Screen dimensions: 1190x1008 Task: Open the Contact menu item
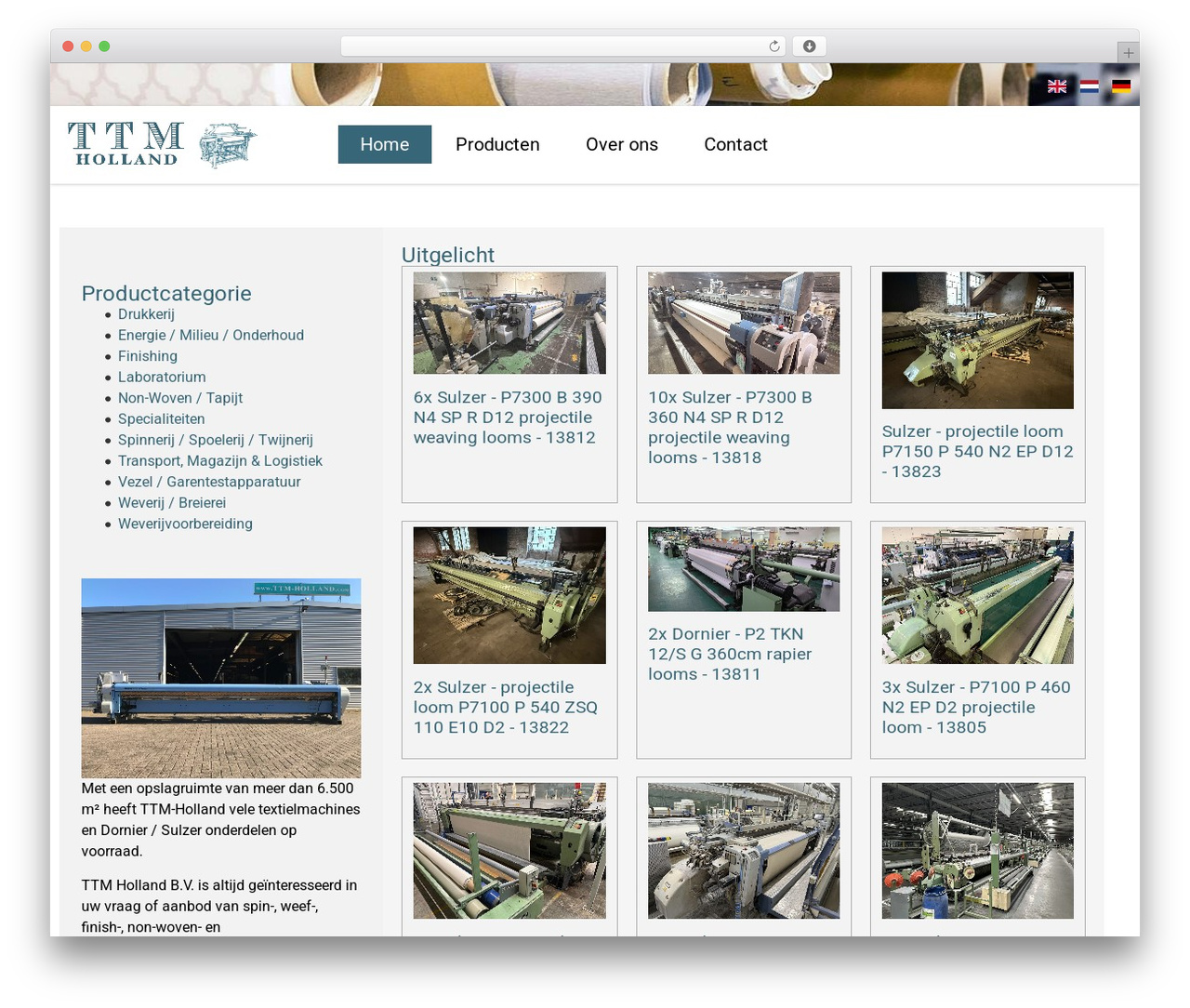(735, 144)
